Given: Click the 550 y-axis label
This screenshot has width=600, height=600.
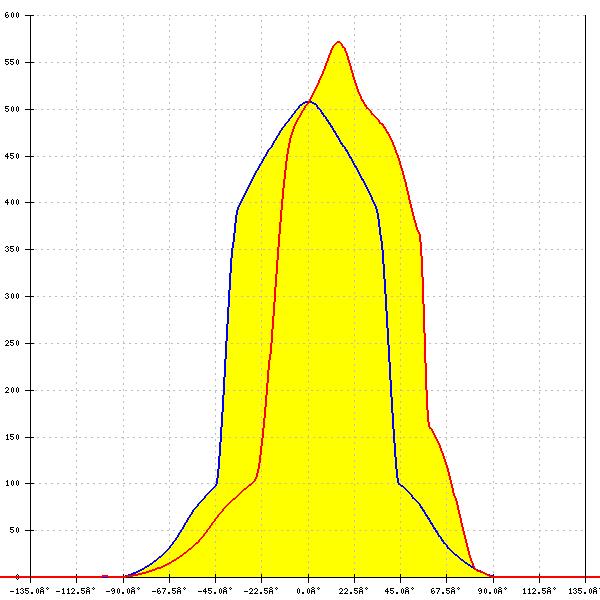Looking at the screenshot, I should coord(12,62).
